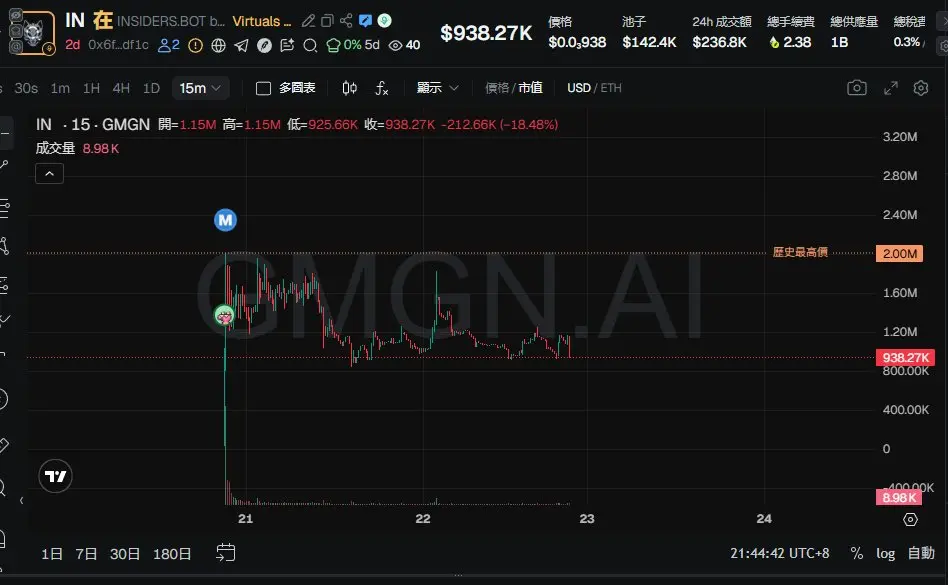Click the 總供應量 1B value
The height and width of the screenshot is (585, 948).
coord(839,42)
